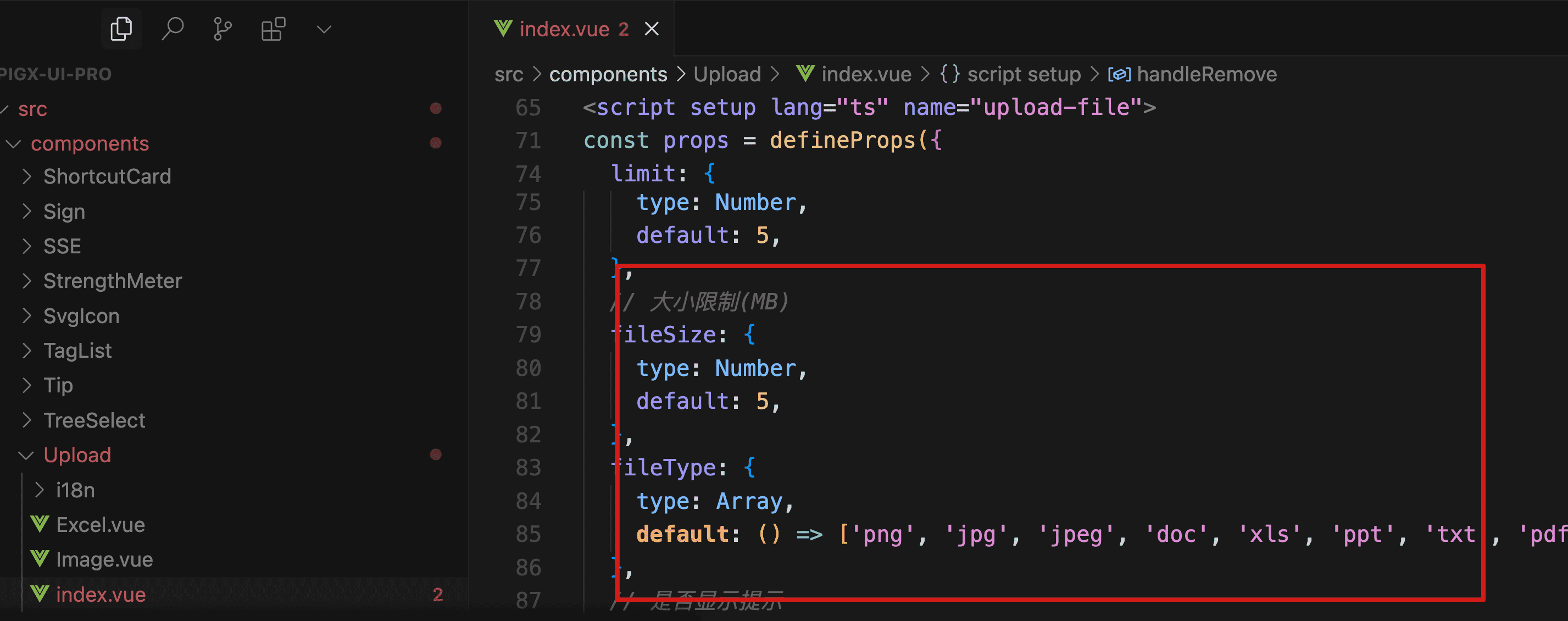Open the Explorer view icon
This screenshot has height=621, width=1568.
pyautogui.click(x=121, y=29)
